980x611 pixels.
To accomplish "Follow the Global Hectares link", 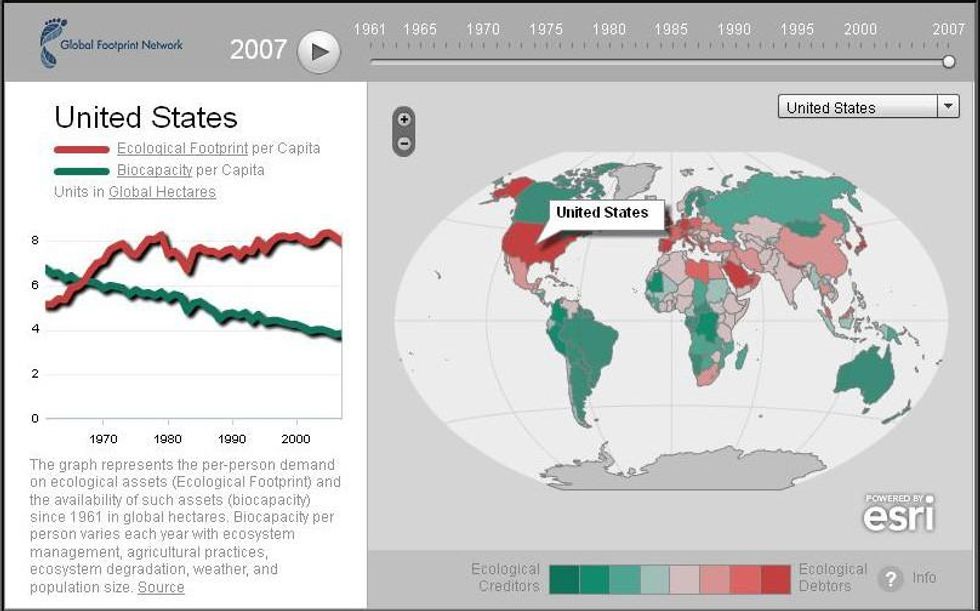I will click(162, 192).
